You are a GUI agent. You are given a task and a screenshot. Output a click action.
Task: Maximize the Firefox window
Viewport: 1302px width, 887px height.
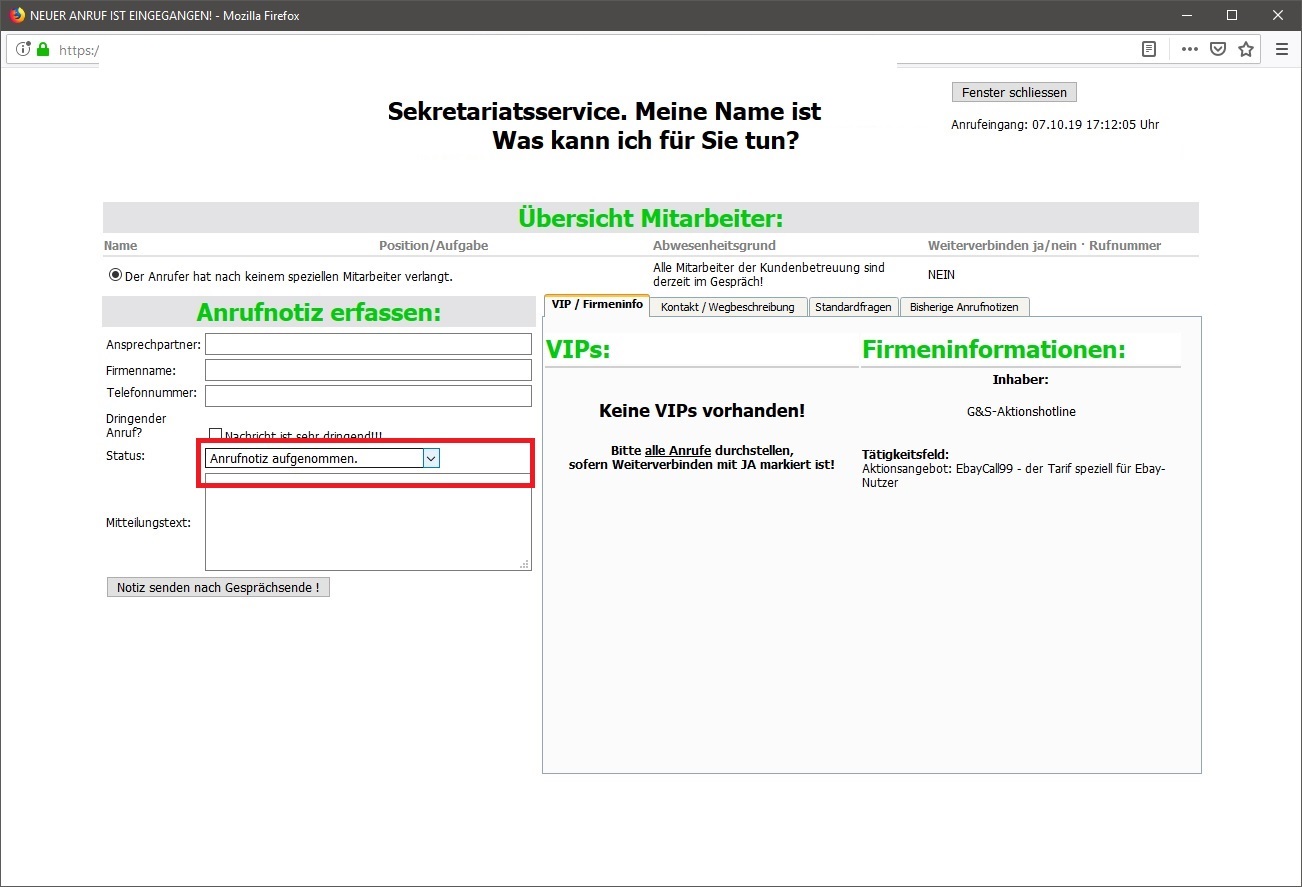coord(1232,15)
